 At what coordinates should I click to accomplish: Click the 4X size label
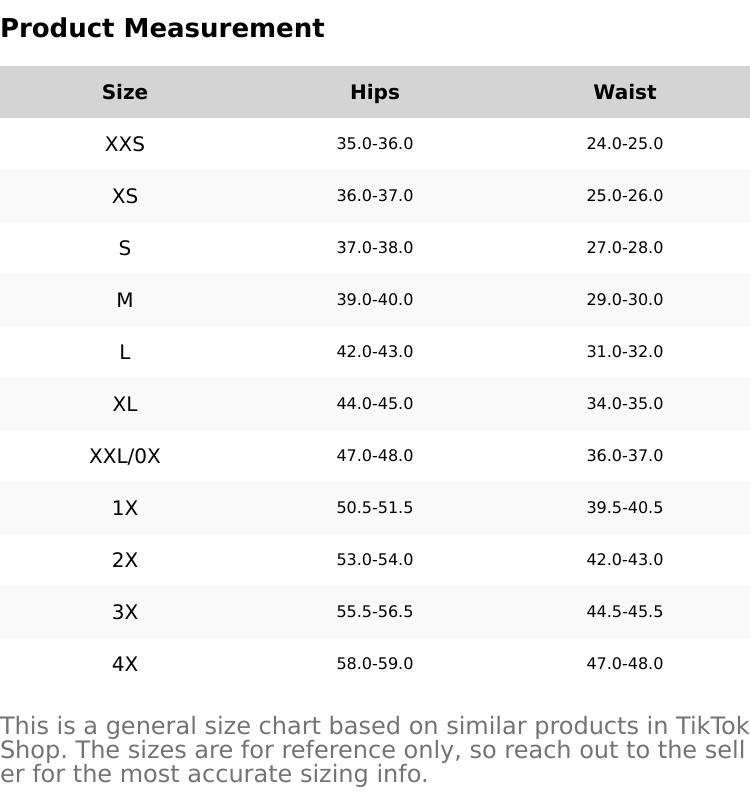pos(125,664)
